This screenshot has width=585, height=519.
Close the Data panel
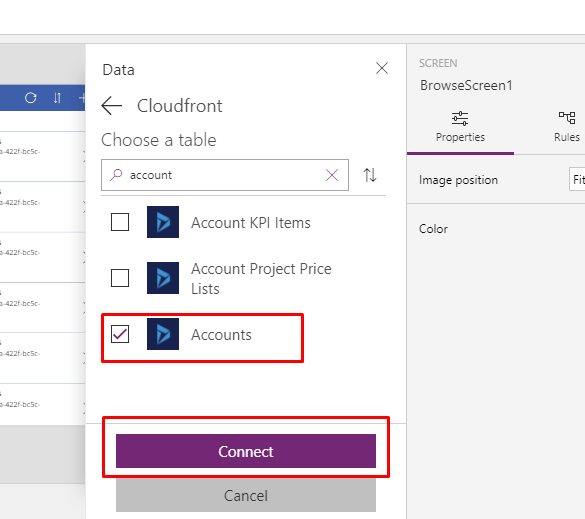point(382,68)
